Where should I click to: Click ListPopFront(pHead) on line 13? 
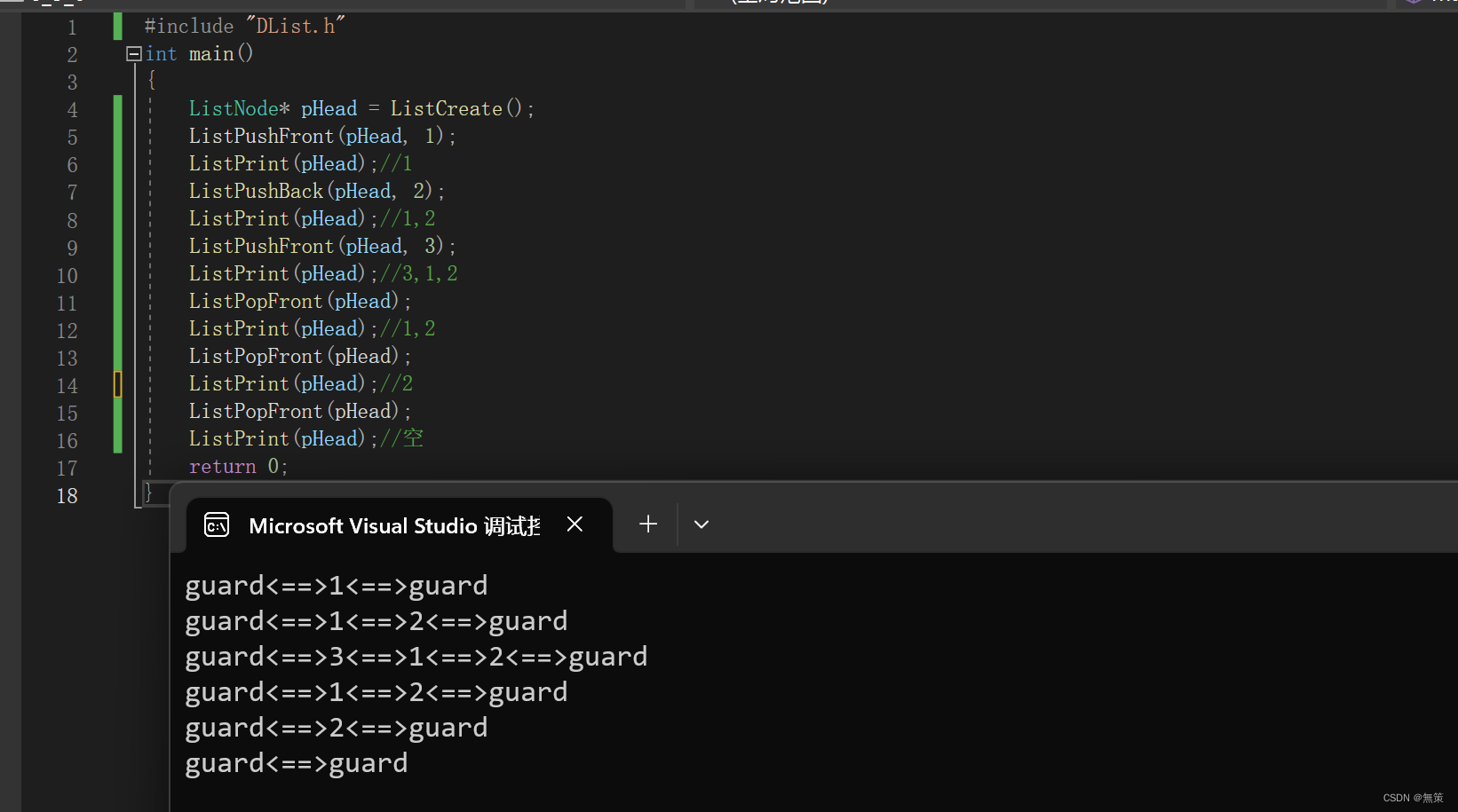(x=299, y=357)
